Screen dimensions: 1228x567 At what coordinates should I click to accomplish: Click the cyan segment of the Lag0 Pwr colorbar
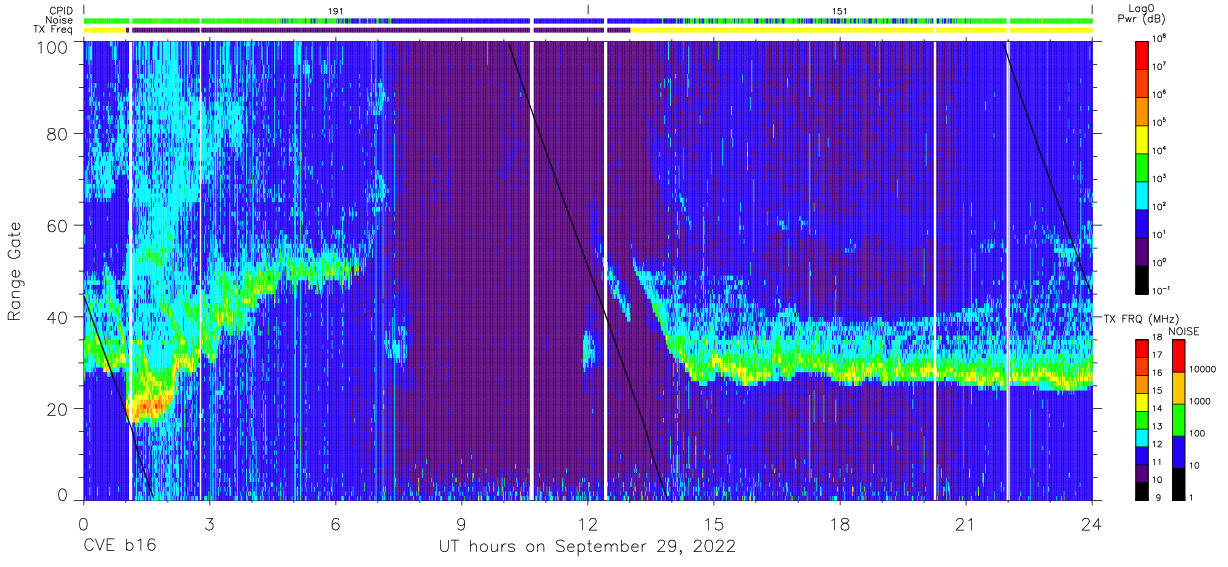click(1143, 194)
